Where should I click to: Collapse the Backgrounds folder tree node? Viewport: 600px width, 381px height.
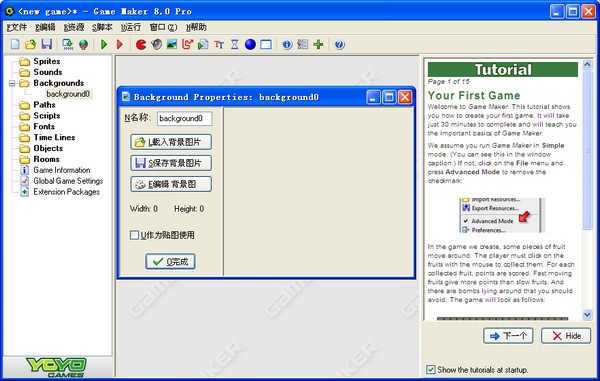[12, 83]
